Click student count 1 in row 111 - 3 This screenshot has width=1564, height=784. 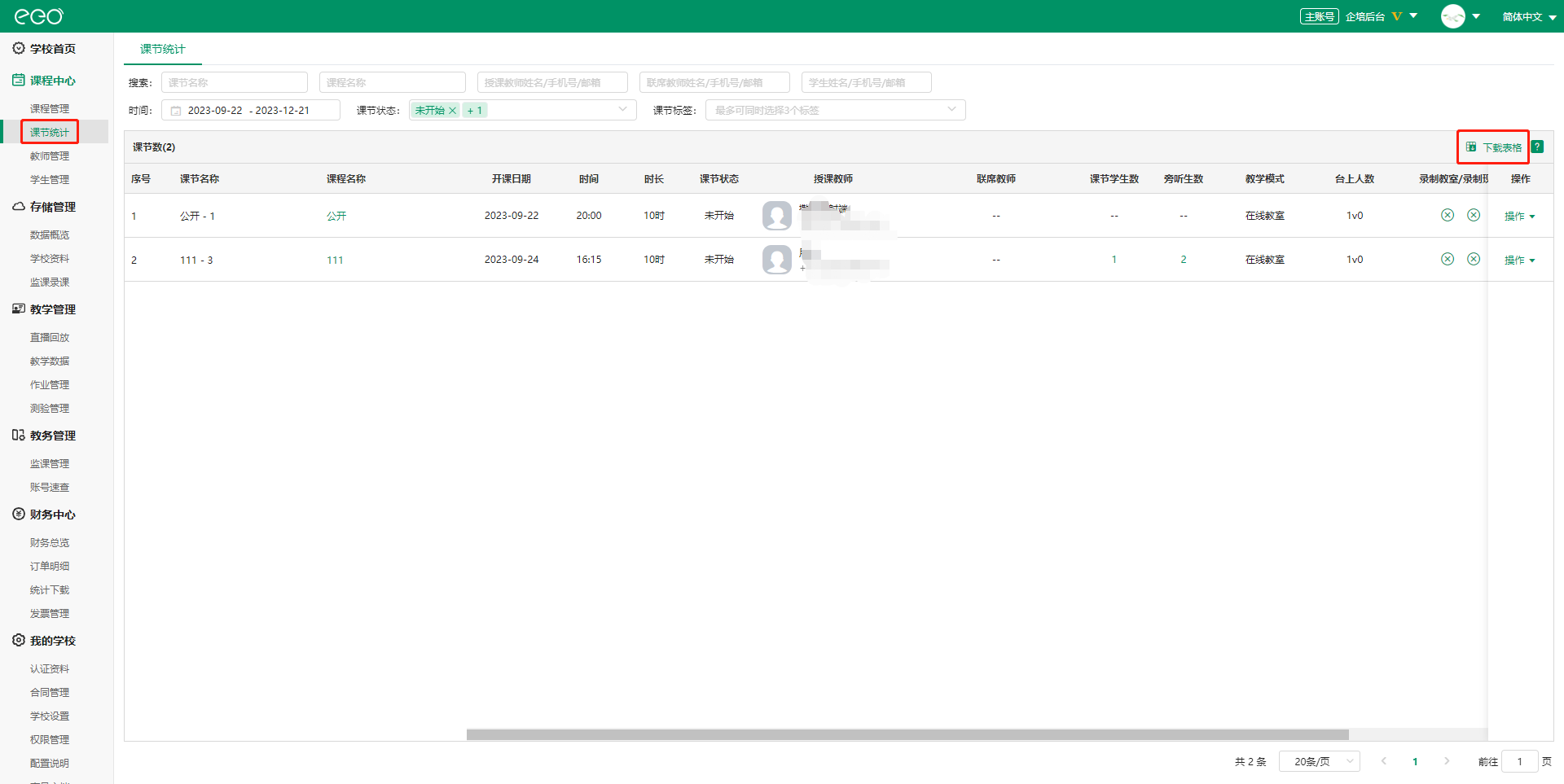1114,260
